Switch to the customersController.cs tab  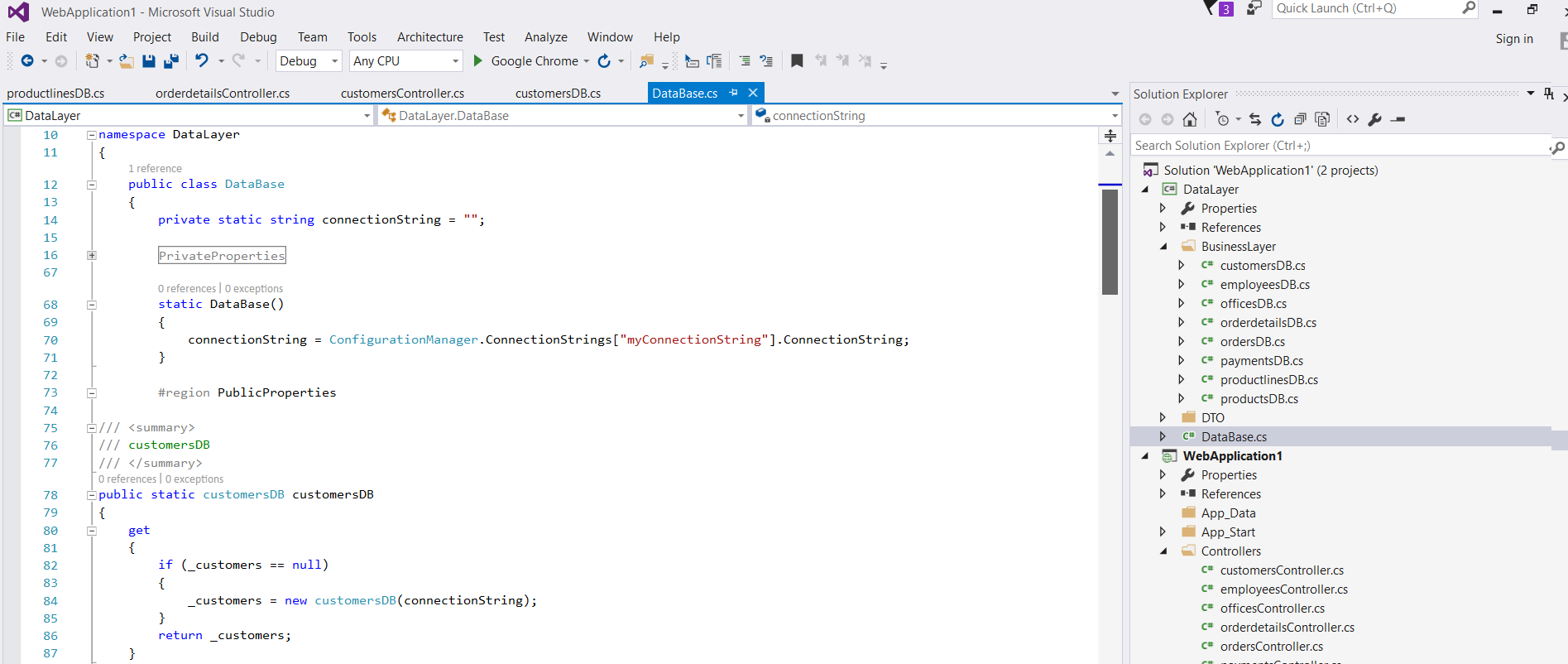pos(402,94)
